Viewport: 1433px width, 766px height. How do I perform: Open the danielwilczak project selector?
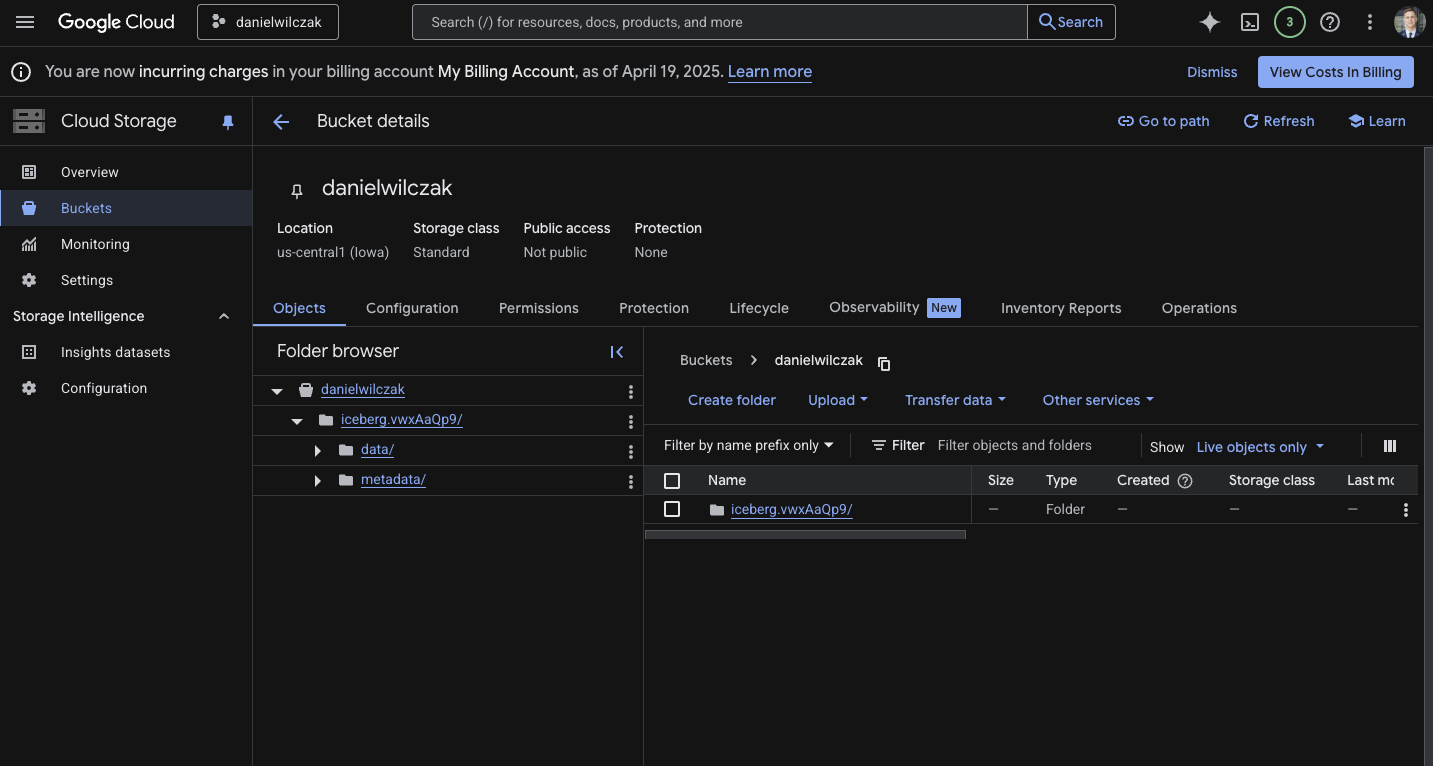click(x=268, y=22)
